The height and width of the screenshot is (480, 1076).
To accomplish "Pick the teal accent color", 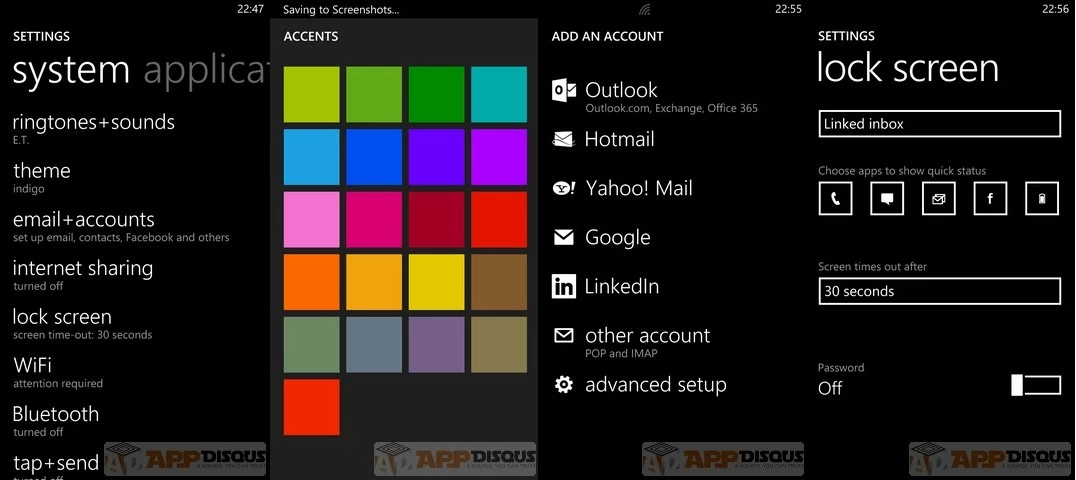I will [499, 95].
